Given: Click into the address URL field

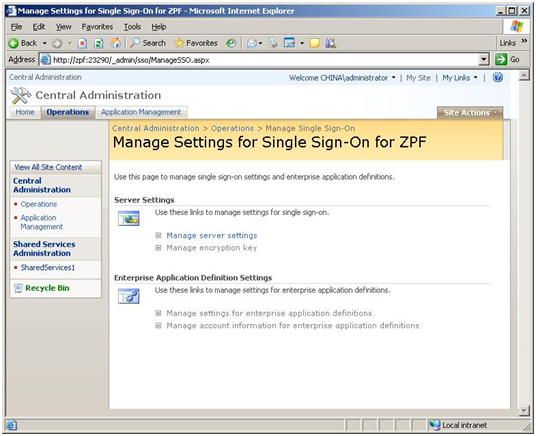Looking at the screenshot, I should coord(265,60).
